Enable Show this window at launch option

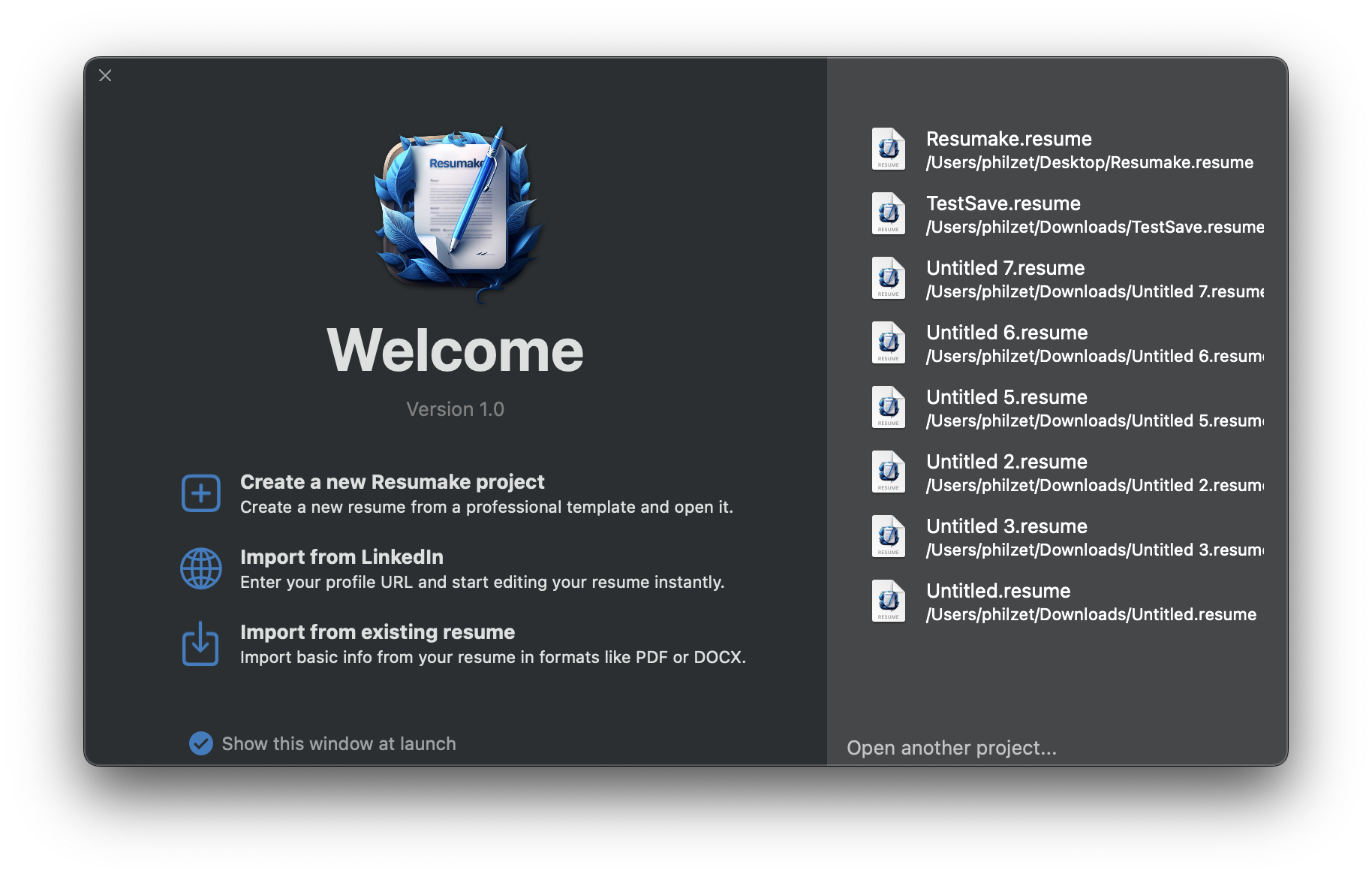(200, 743)
